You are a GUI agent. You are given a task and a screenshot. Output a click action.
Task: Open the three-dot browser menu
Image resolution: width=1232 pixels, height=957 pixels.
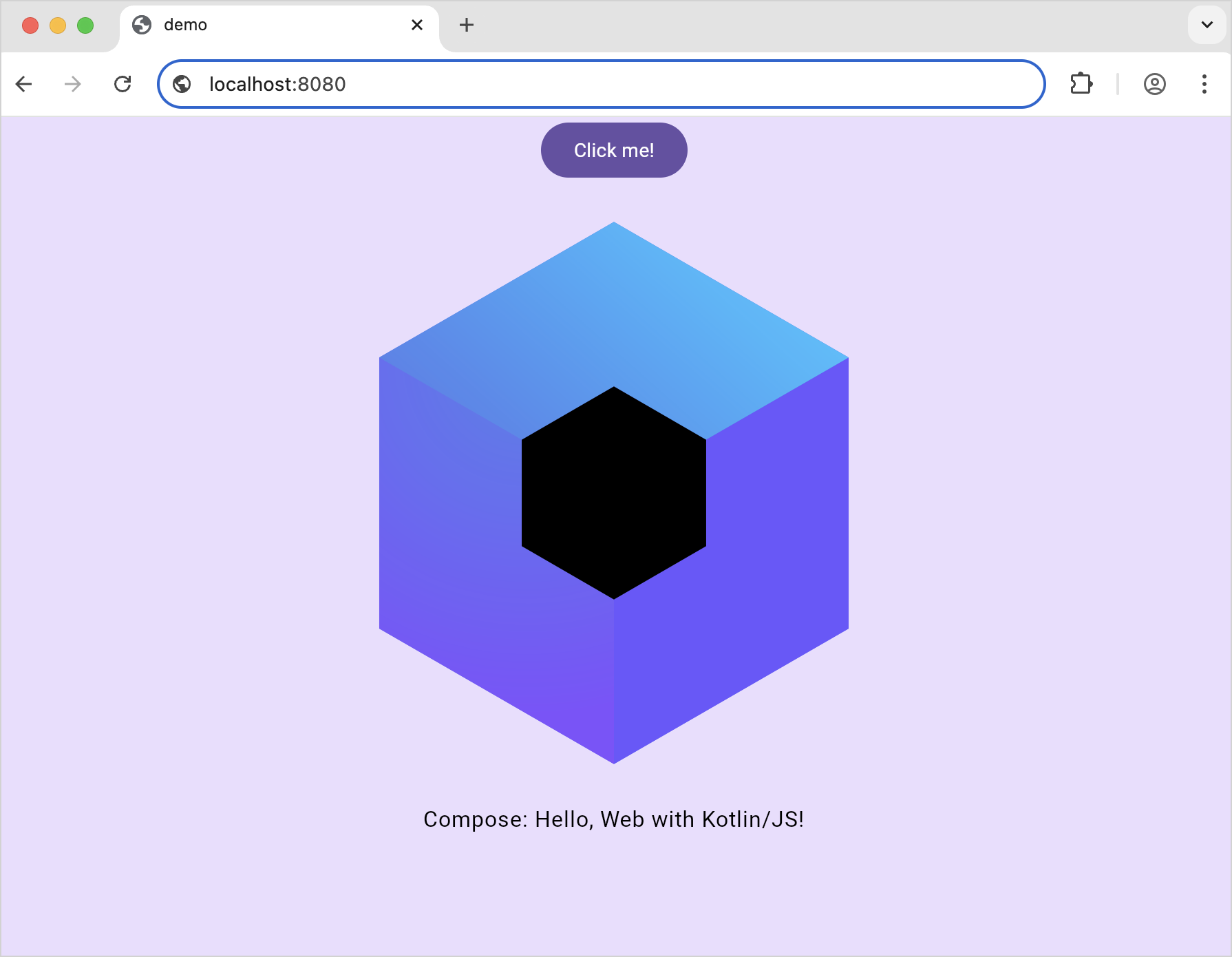click(x=1204, y=84)
